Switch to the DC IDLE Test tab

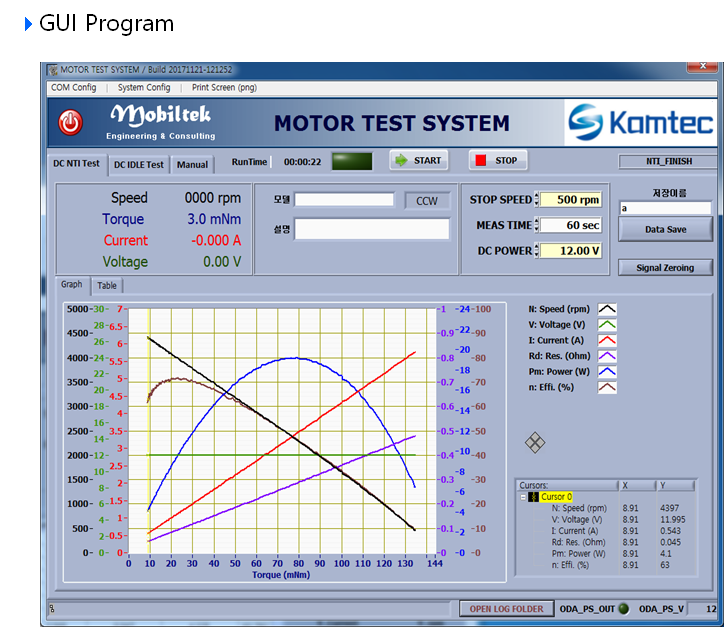(x=139, y=165)
